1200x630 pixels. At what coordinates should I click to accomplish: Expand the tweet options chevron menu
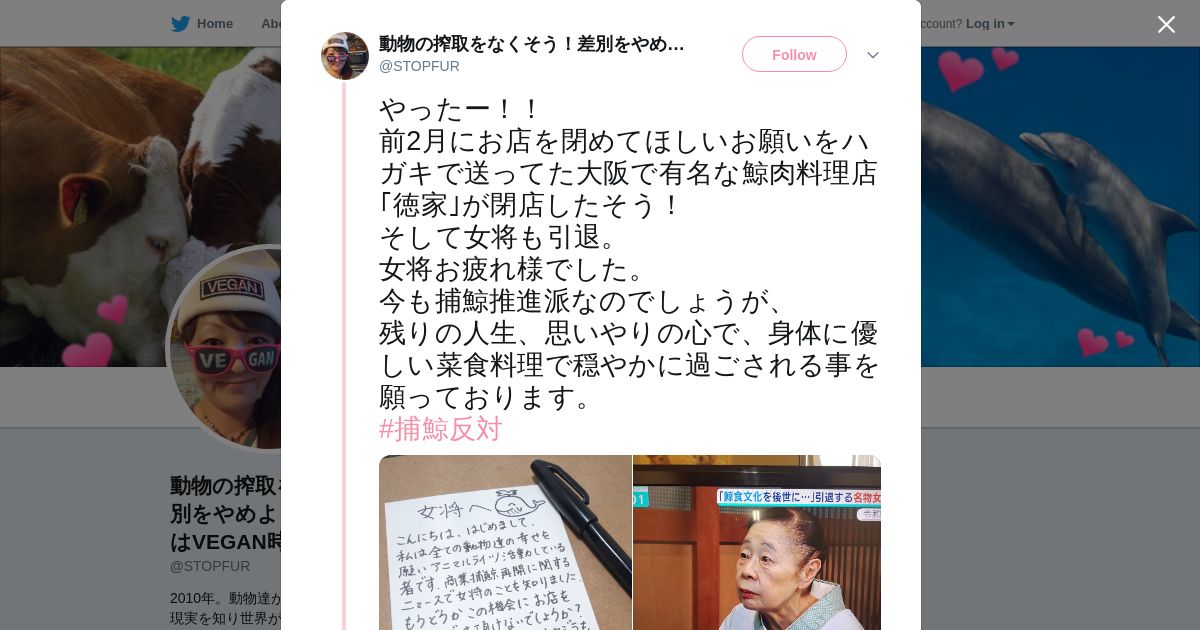(x=872, y=55)
